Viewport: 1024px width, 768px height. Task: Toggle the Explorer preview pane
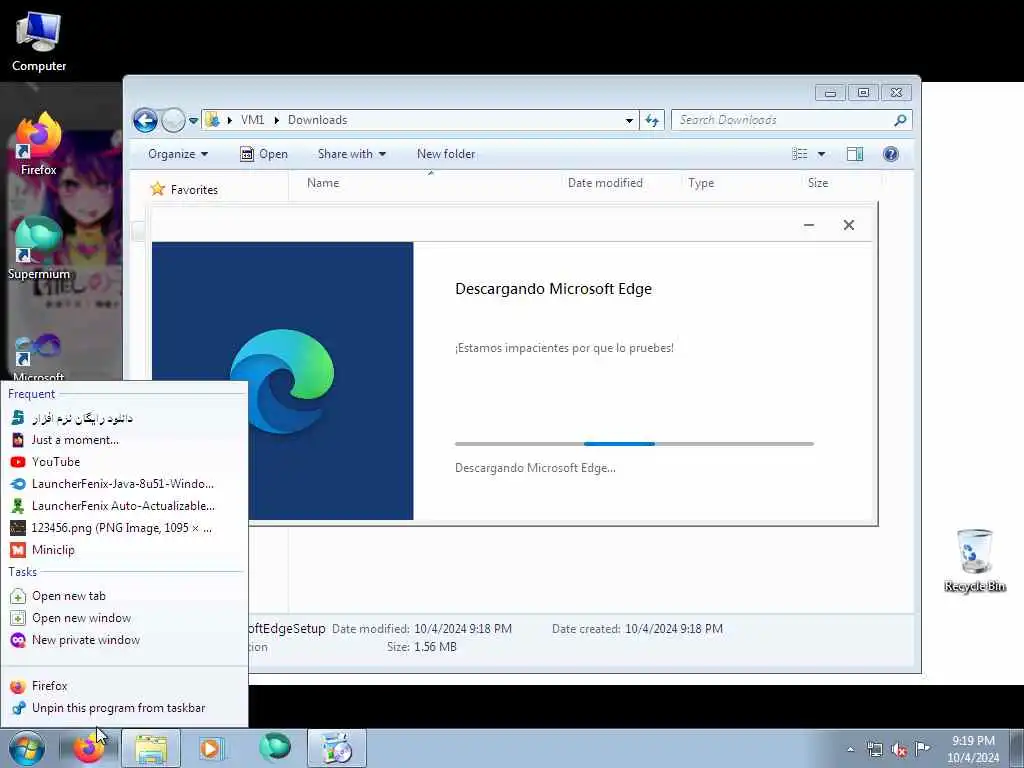click(x=855, y=154)
